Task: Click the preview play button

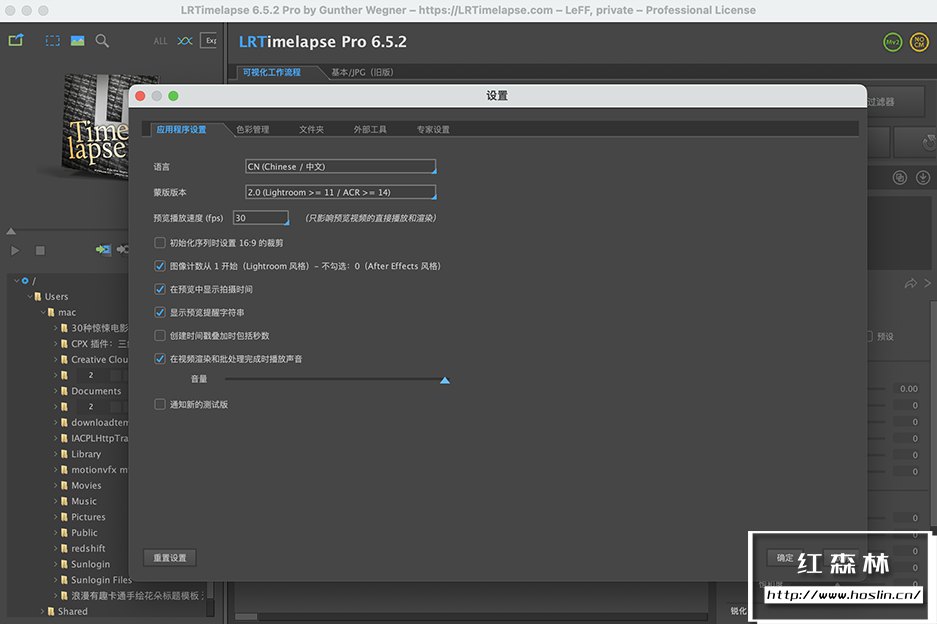Action: [16, 250]
